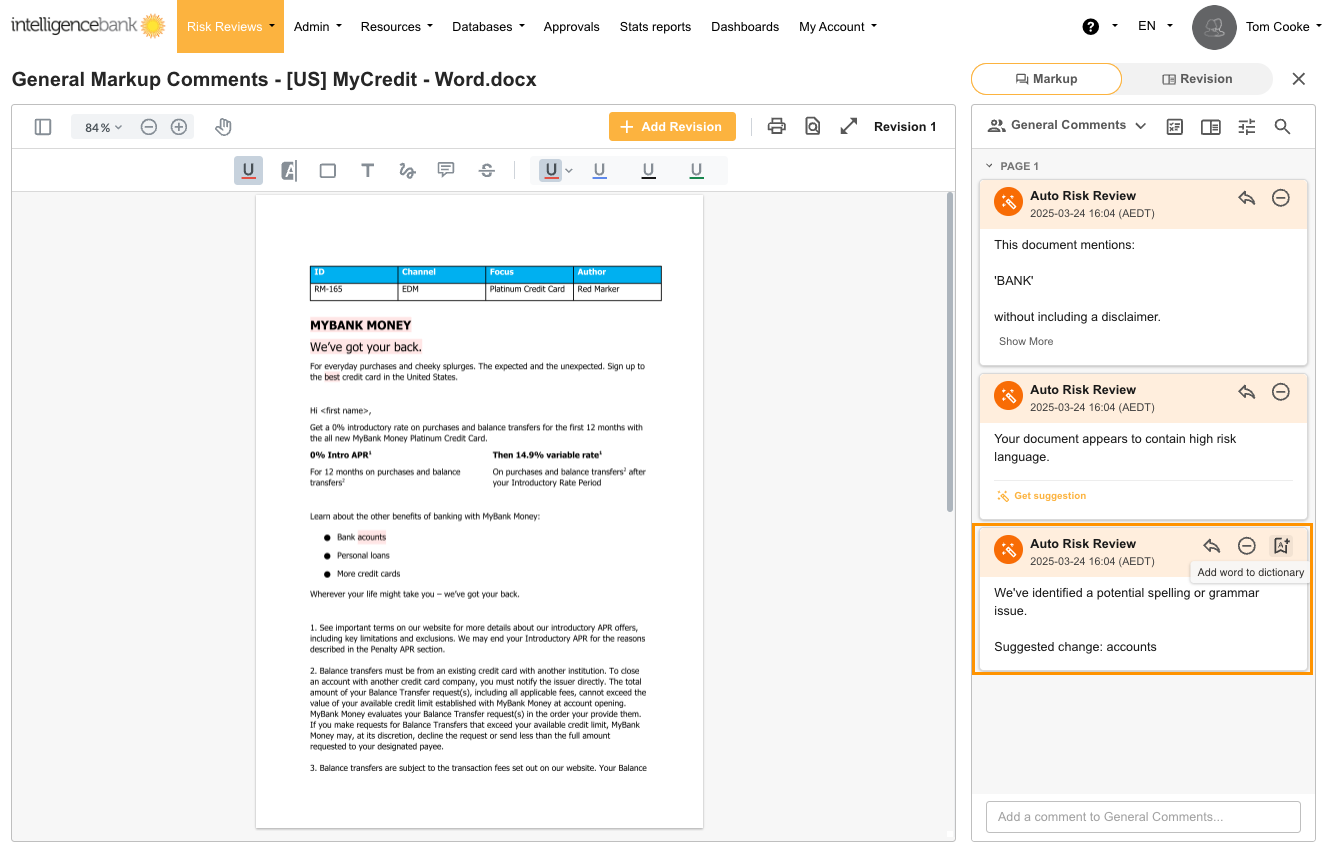The image size is (1325, 852).
Task: Reply to the spelling issue comment
Action: pos(1212,546)
